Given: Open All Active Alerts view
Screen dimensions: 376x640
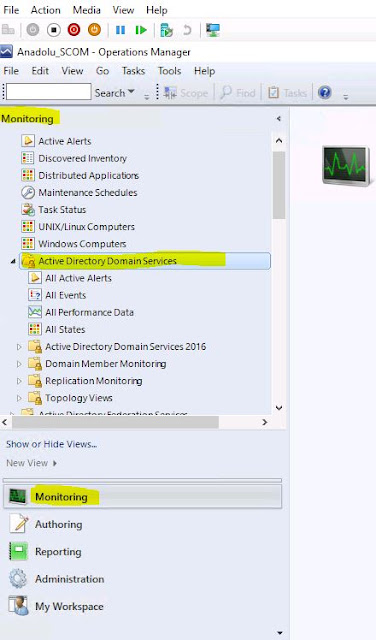Looking at the screenshot, I should tap(78, 278).
